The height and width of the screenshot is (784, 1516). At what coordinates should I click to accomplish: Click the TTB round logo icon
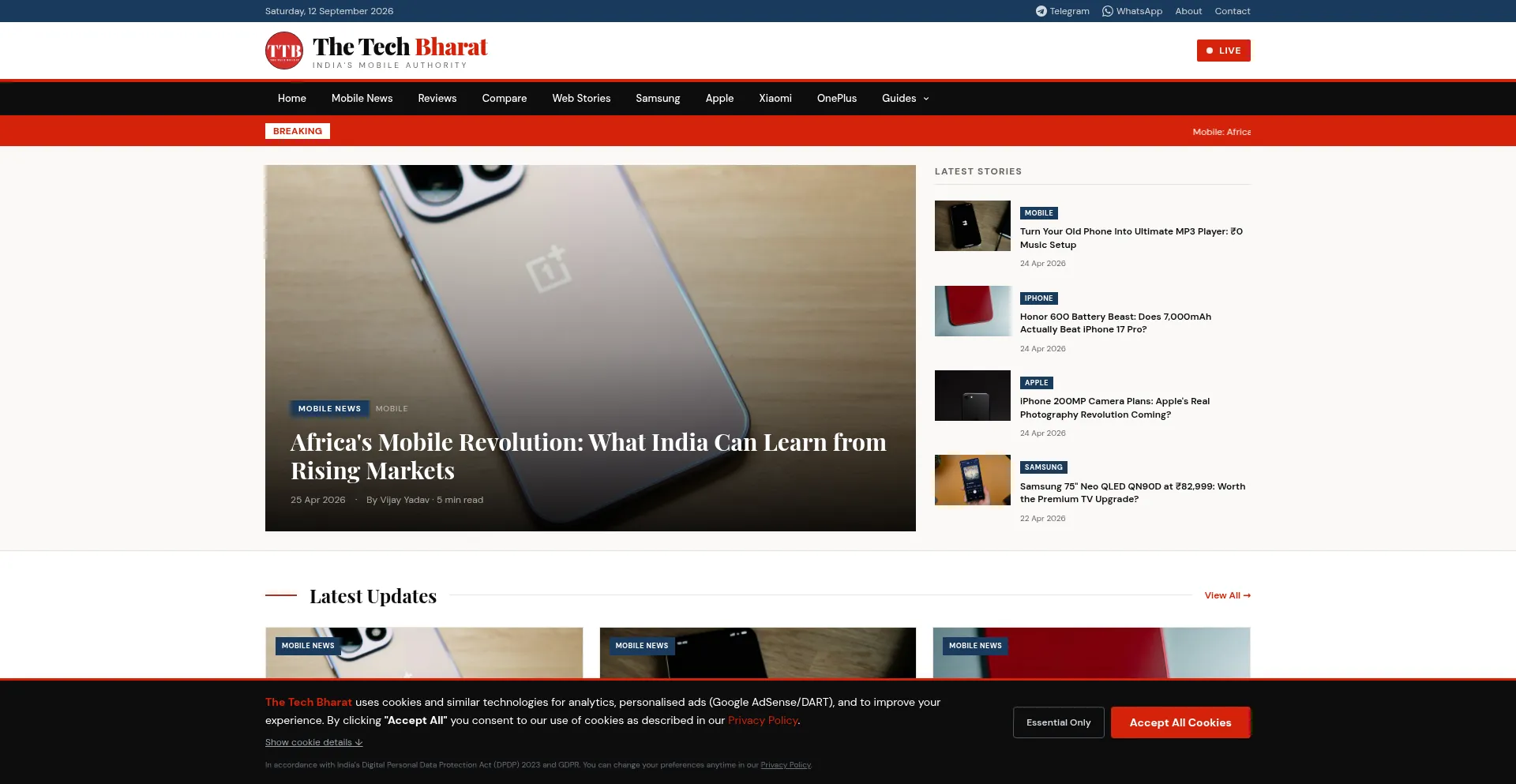(284, 51)
